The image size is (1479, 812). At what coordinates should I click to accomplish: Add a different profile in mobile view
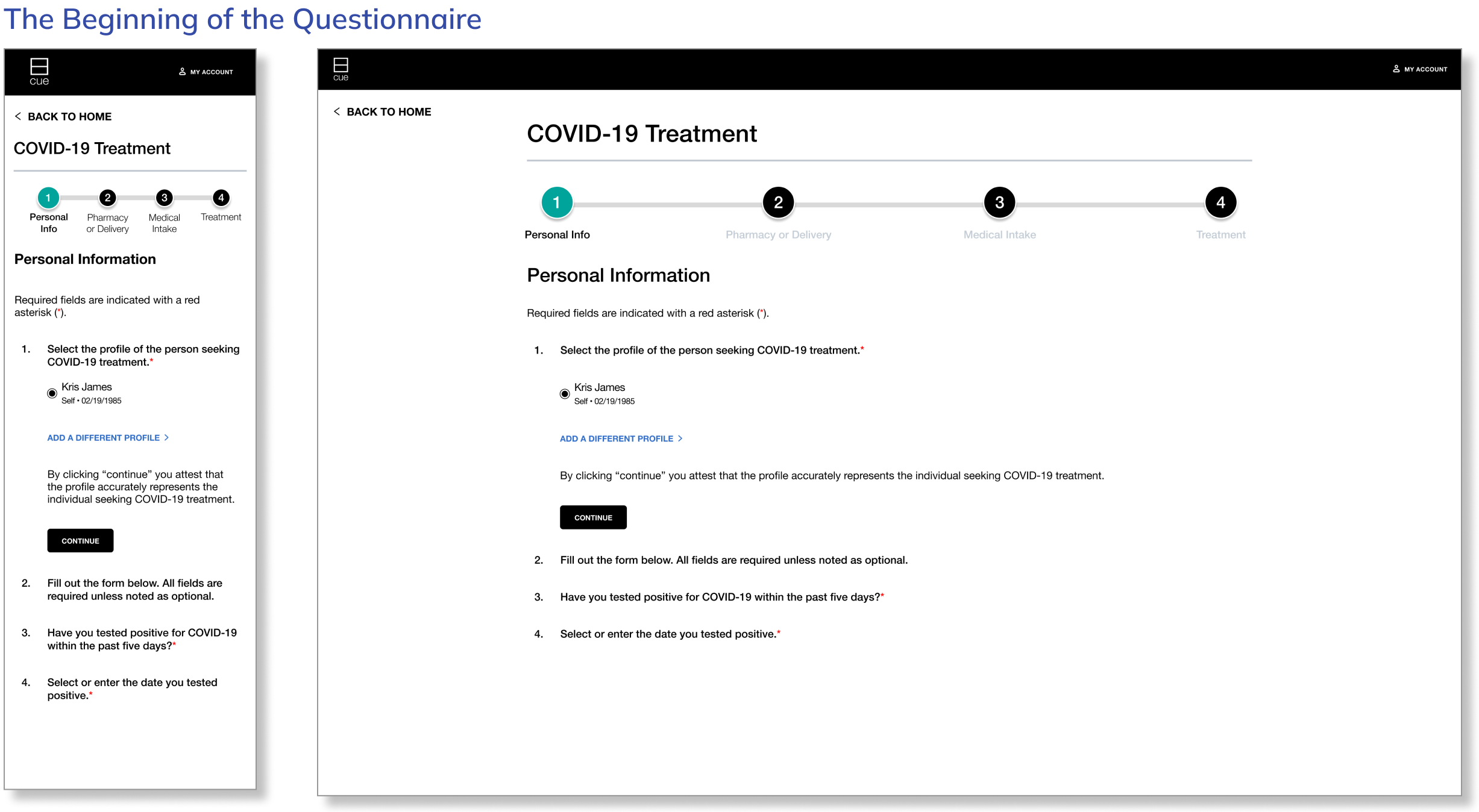[x=108, y=438]
